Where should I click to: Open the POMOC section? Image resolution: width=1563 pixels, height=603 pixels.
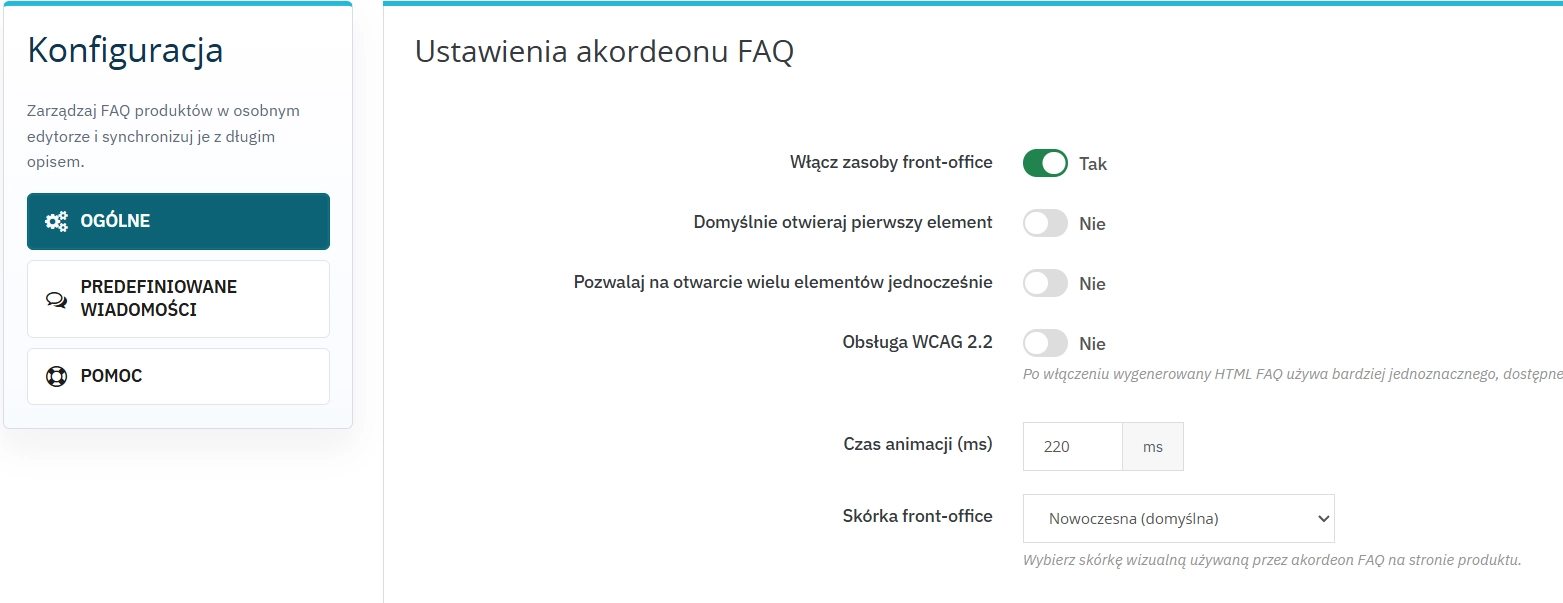(x=178, y=375)
